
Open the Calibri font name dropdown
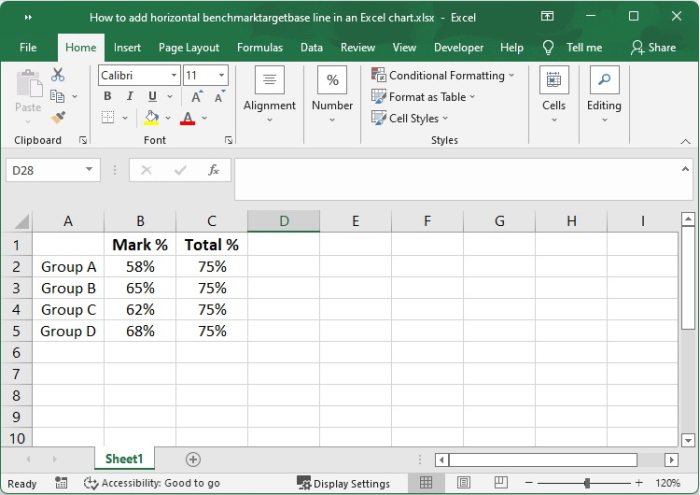click(x=174, y=75)
